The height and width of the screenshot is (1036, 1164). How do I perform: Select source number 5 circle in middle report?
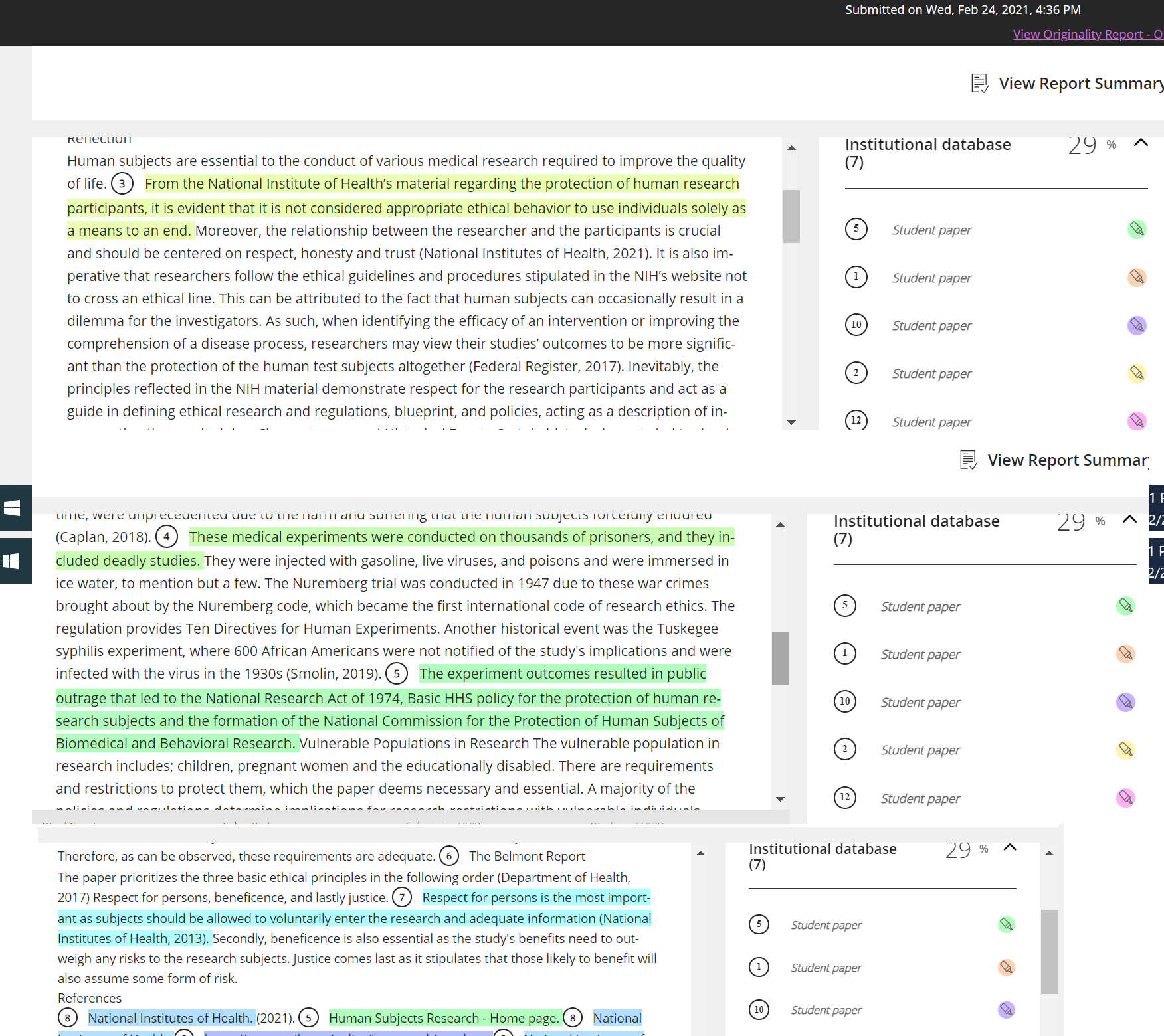[x=845, y=606]
